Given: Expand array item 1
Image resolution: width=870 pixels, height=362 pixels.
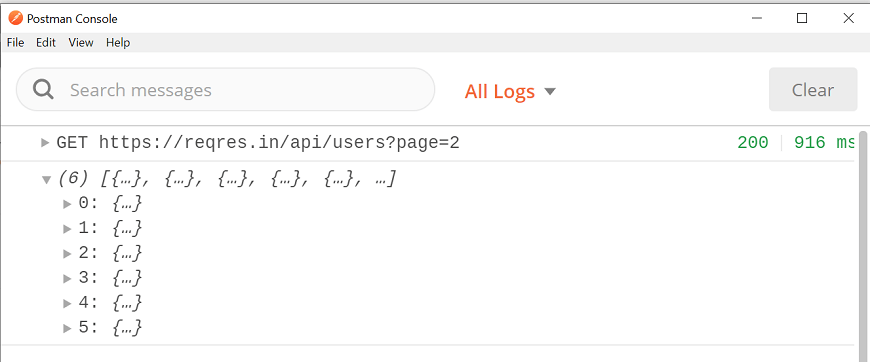Looking at the screenshot, I should pyautogui.click(x=67, y=228).
